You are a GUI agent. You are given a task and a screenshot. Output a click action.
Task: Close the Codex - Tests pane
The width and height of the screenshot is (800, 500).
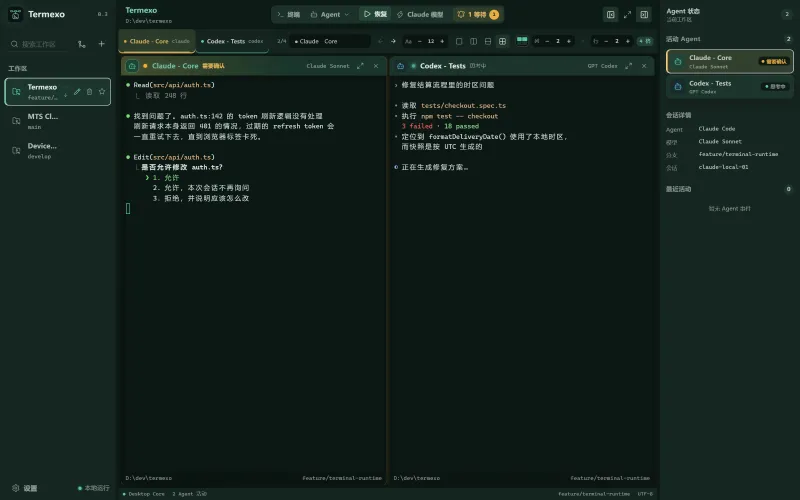pos(644,66)
